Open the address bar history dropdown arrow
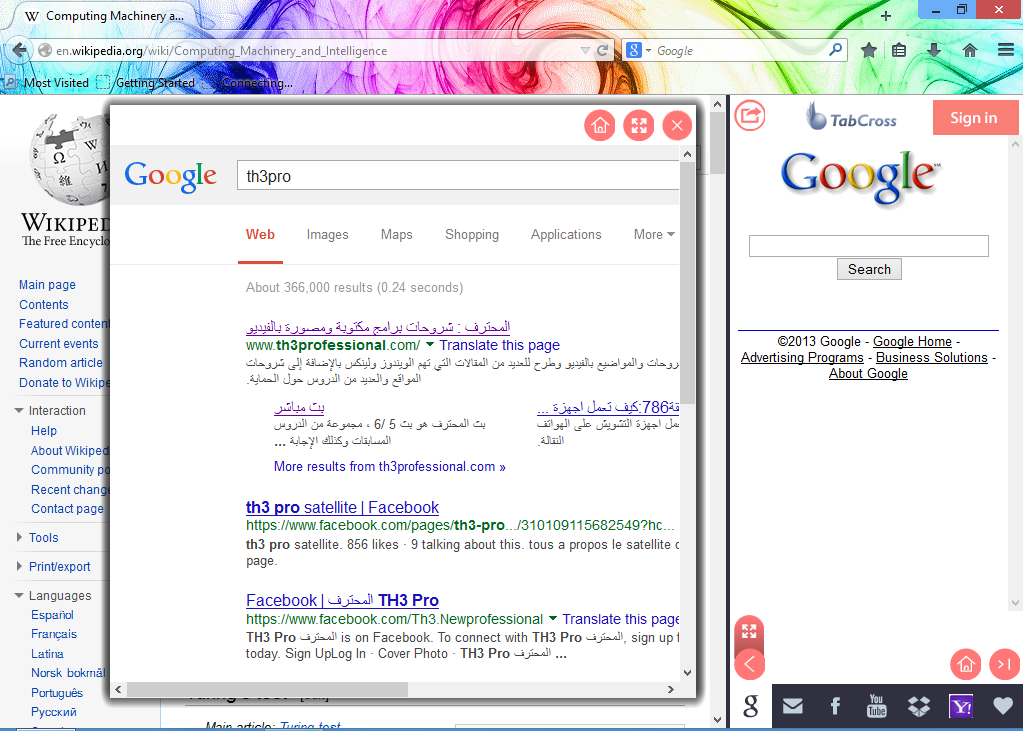 (585, 50)
